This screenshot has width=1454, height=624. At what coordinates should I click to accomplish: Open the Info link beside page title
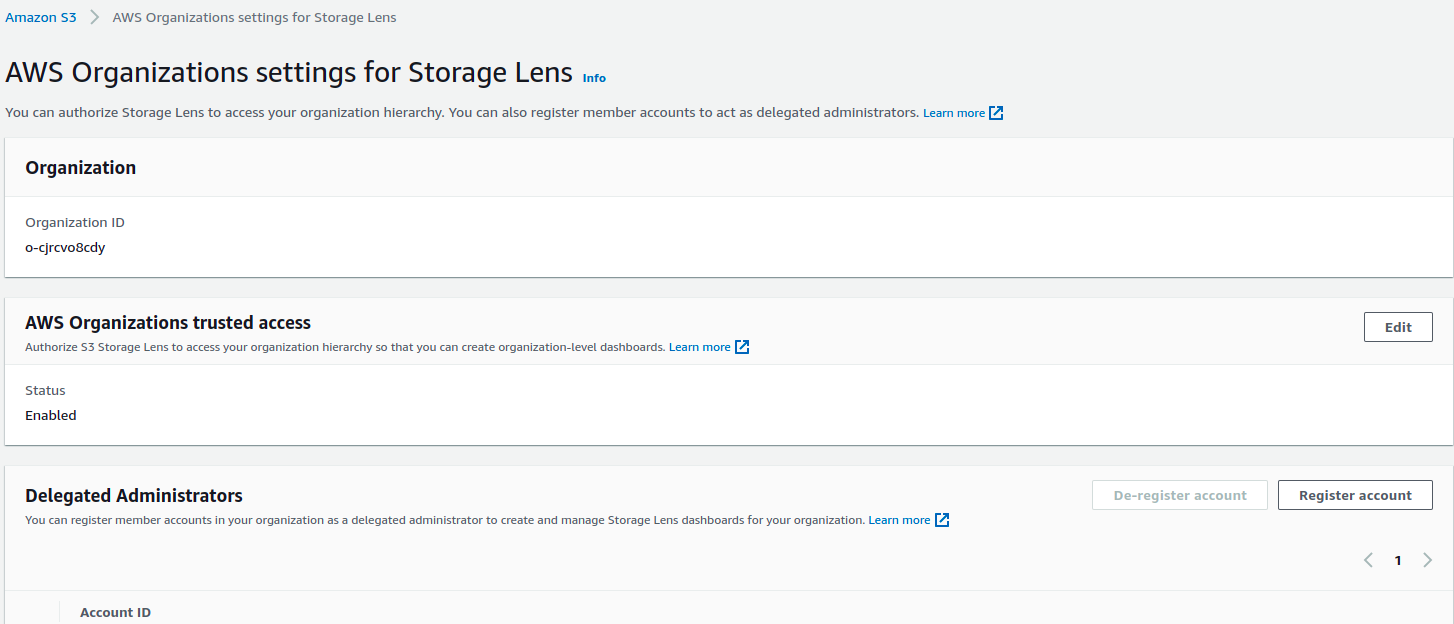594,78
